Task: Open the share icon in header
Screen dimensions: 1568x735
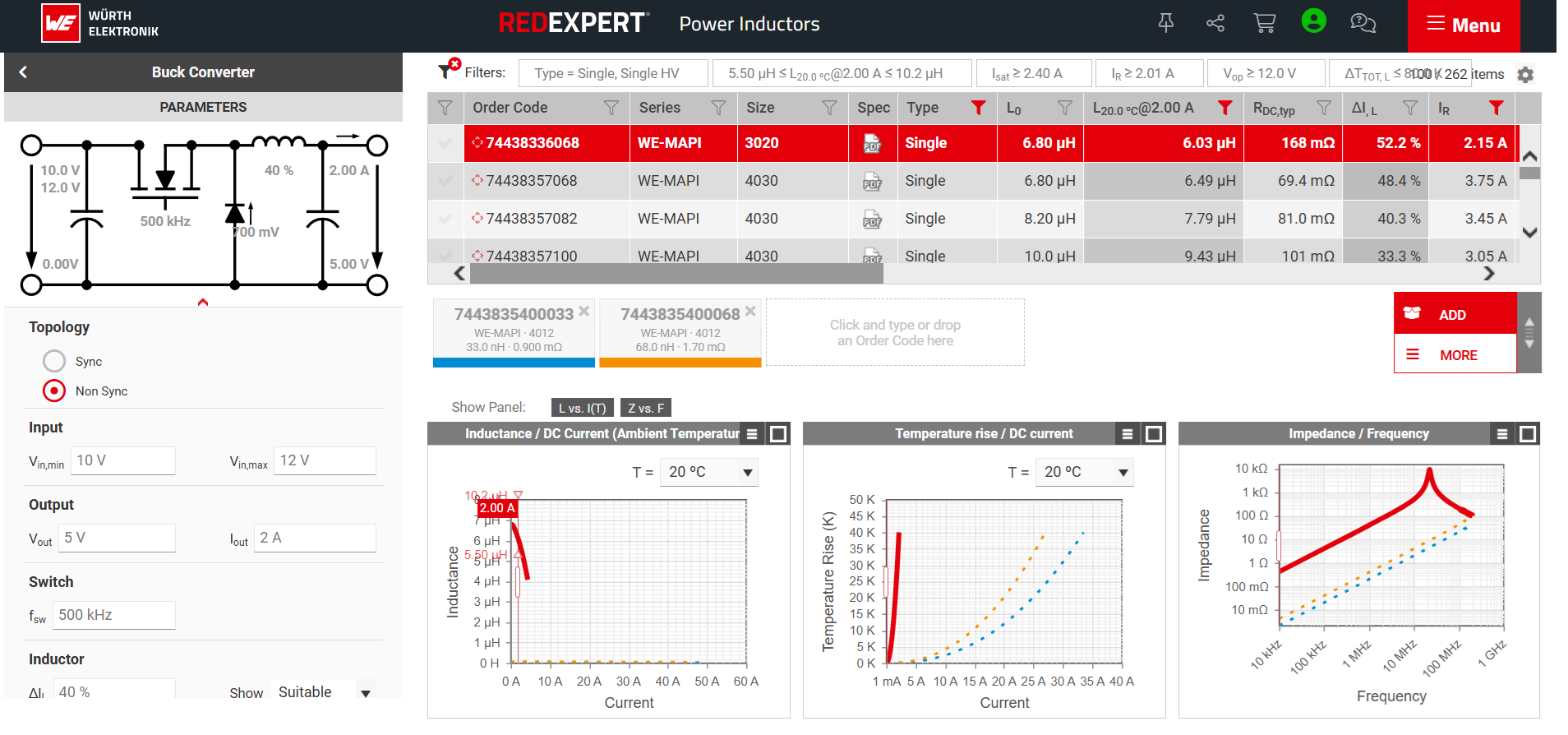Action: pyautogui.click(x=1215, y=23)
